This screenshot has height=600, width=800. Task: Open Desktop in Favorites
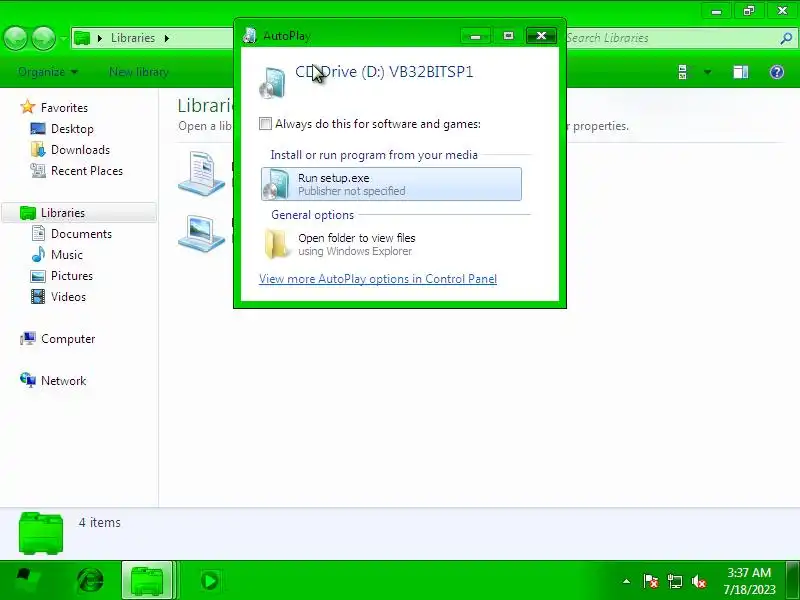[x=72, y=129]
